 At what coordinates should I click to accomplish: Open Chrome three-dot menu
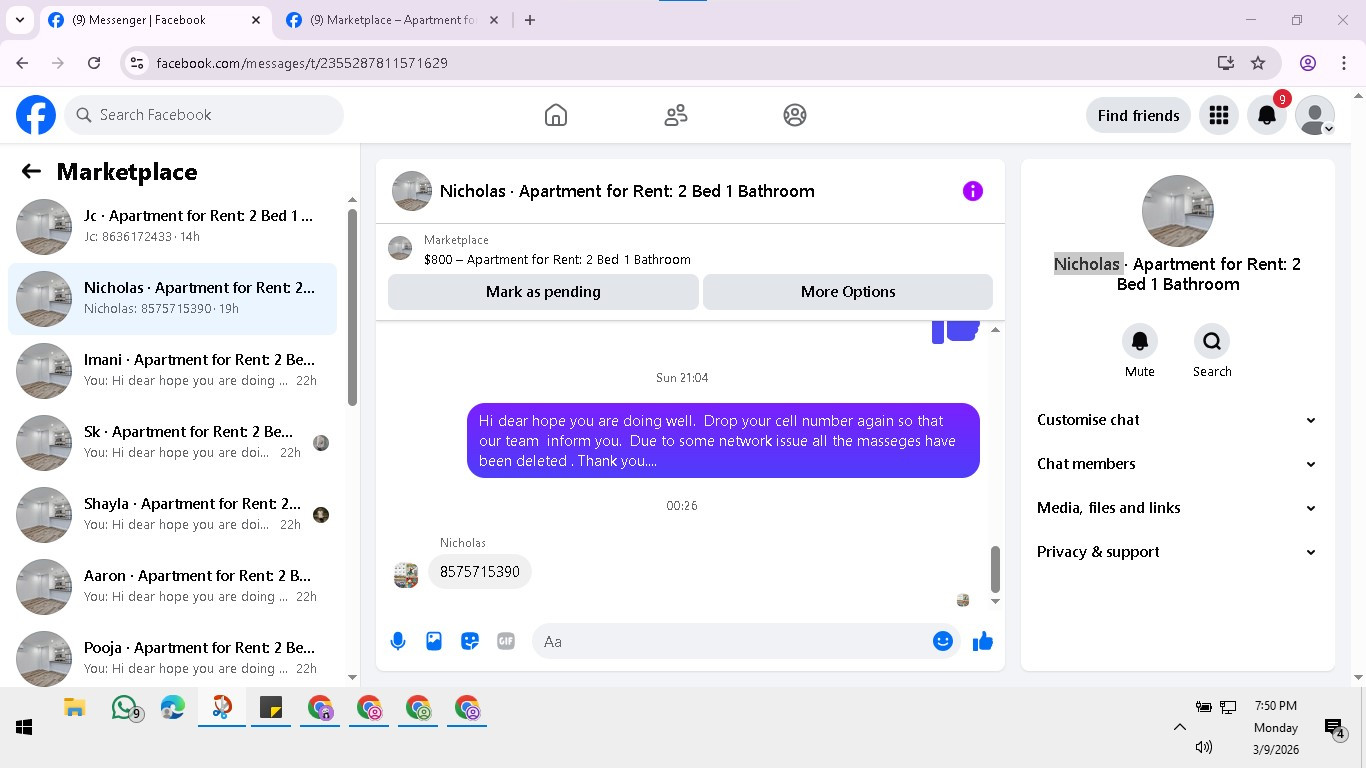point(1344,63)
